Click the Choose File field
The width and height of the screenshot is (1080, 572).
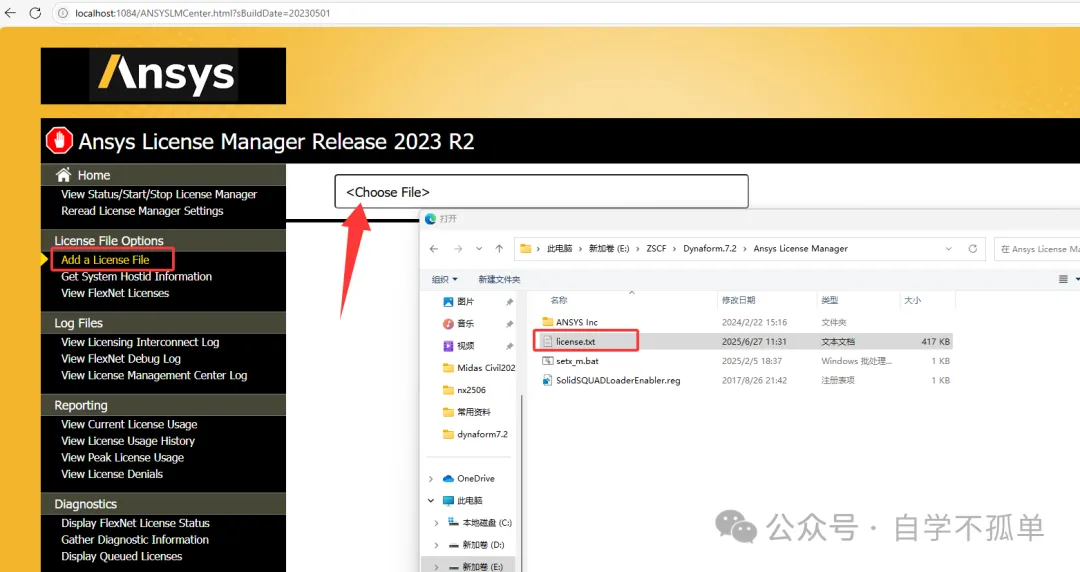click(x=541, y=192)
